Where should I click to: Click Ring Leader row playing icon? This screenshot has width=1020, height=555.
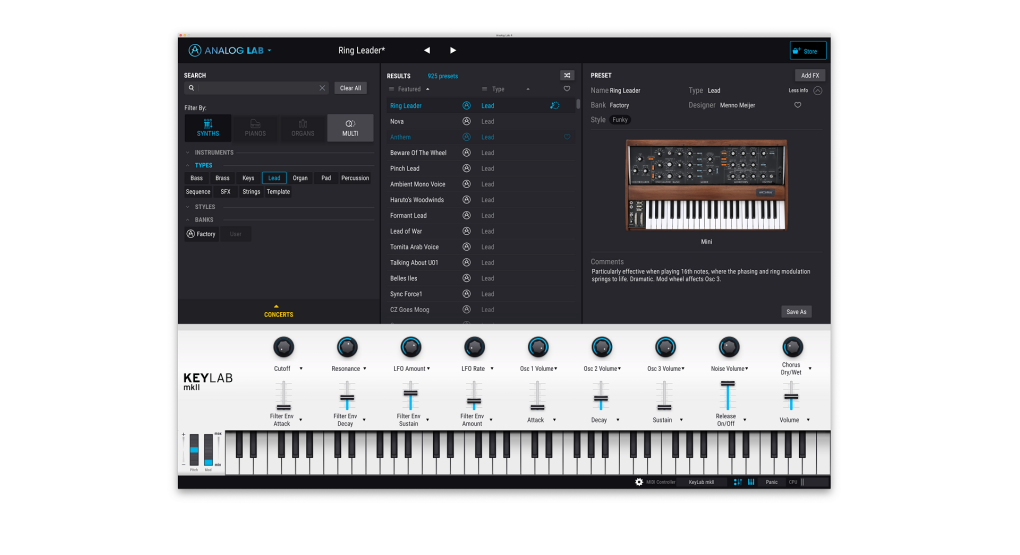point(554,105)
